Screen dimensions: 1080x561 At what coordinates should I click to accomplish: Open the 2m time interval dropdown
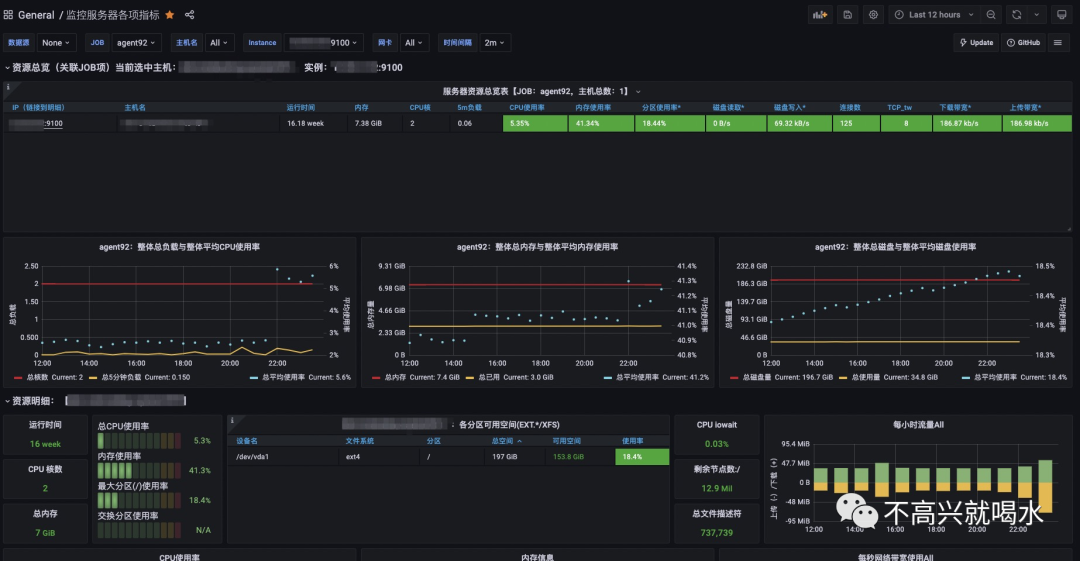pyautogui.click(x=495, y=43)
